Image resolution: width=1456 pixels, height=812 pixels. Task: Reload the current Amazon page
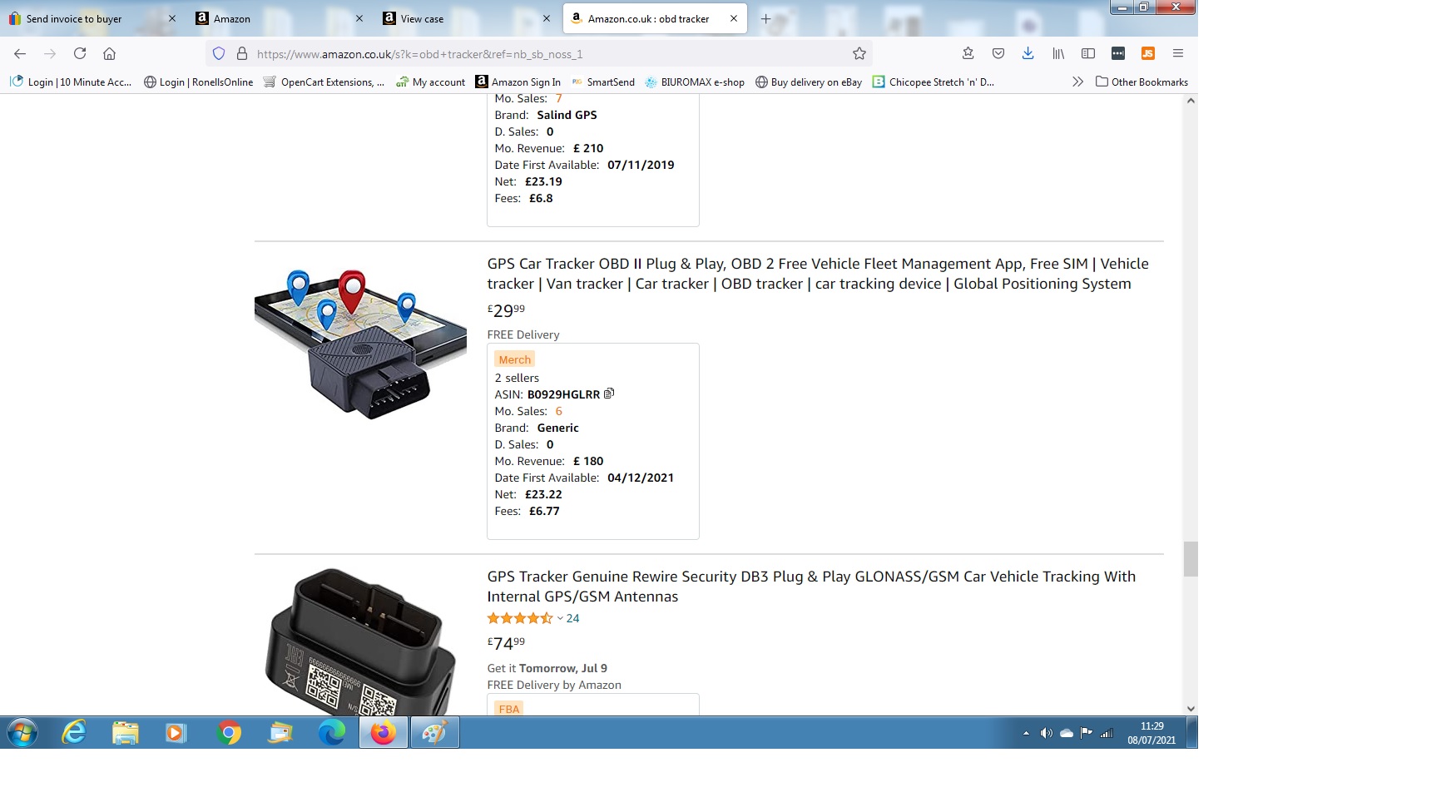pyautogui.click(x=80, y=53)
